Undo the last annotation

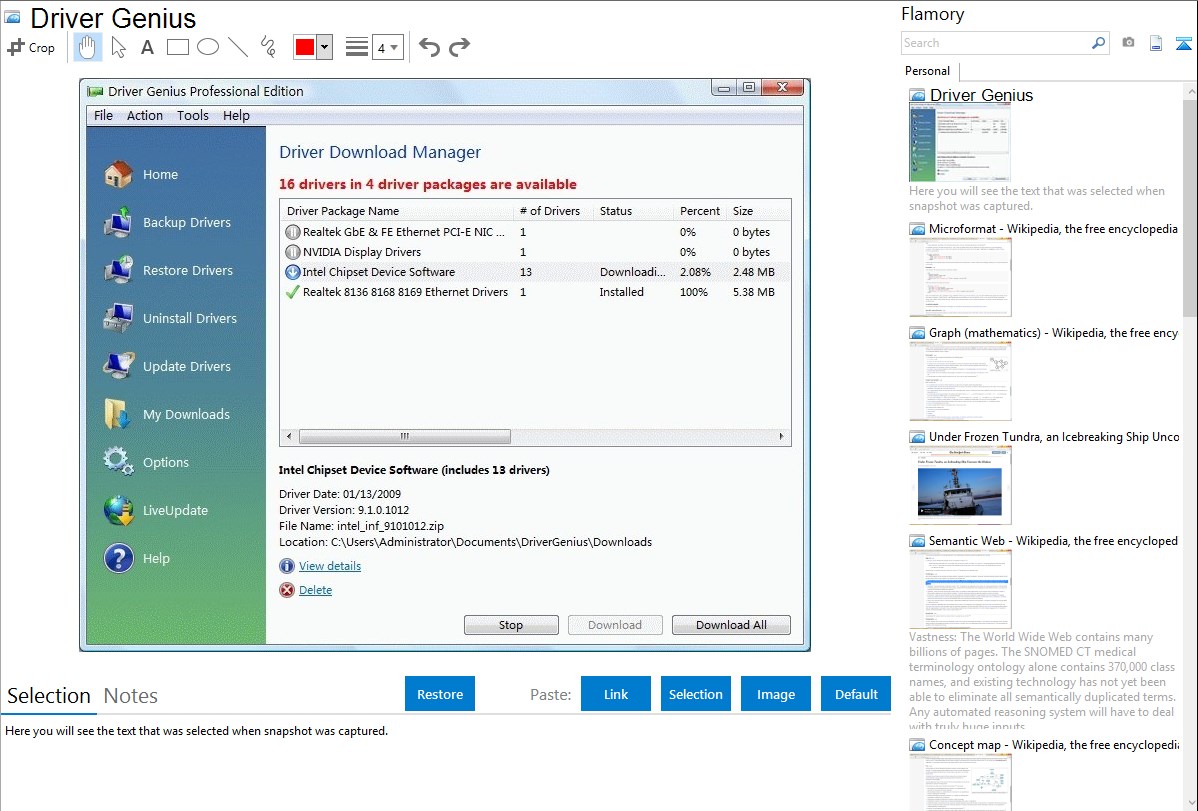click(x=429, y=47)
